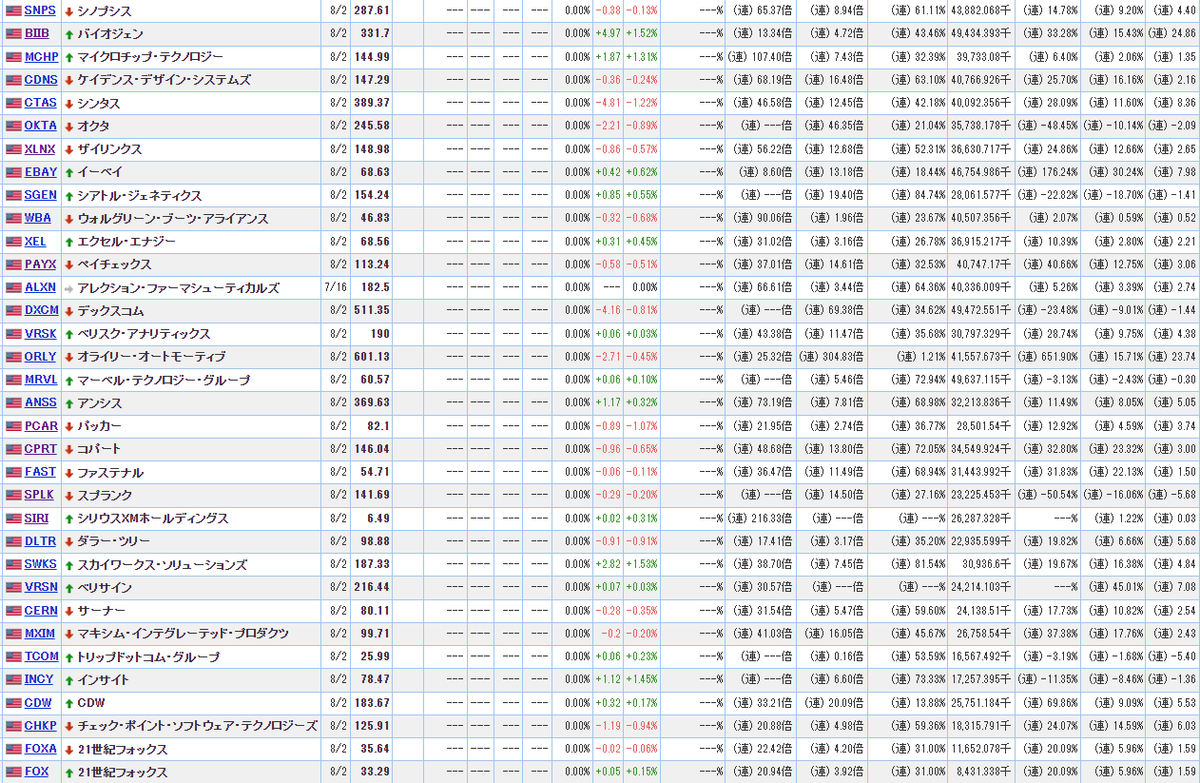Click the red down arrow for デックスコム
This screenshot has height=783, width=1200.
[69, 311]
